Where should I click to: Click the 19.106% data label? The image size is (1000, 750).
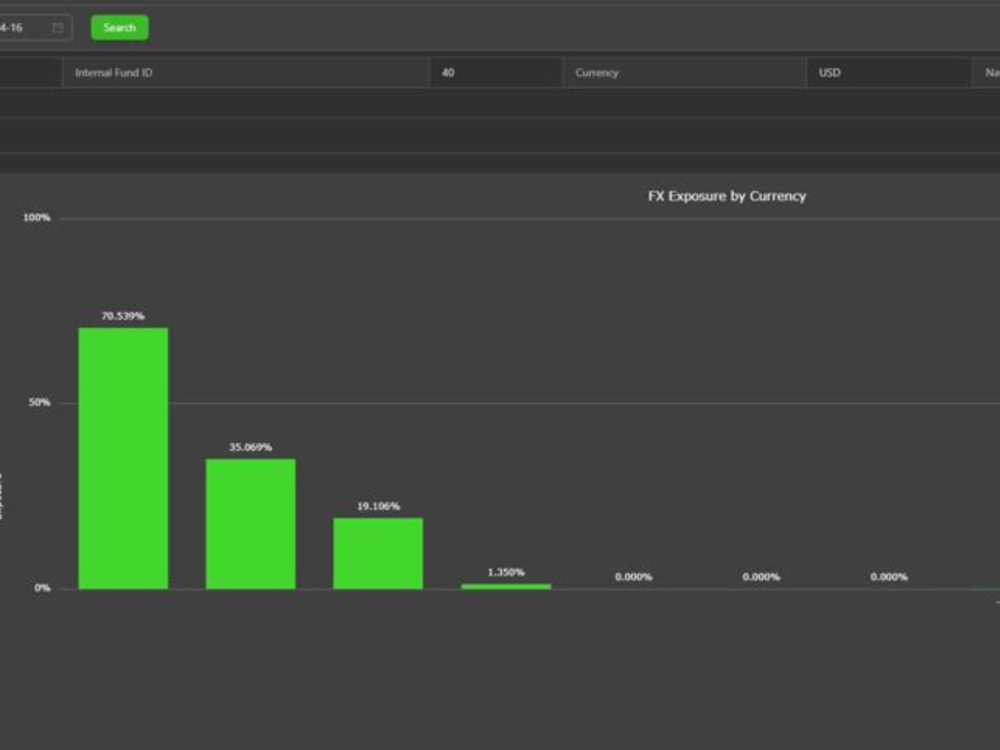(378, 506)
